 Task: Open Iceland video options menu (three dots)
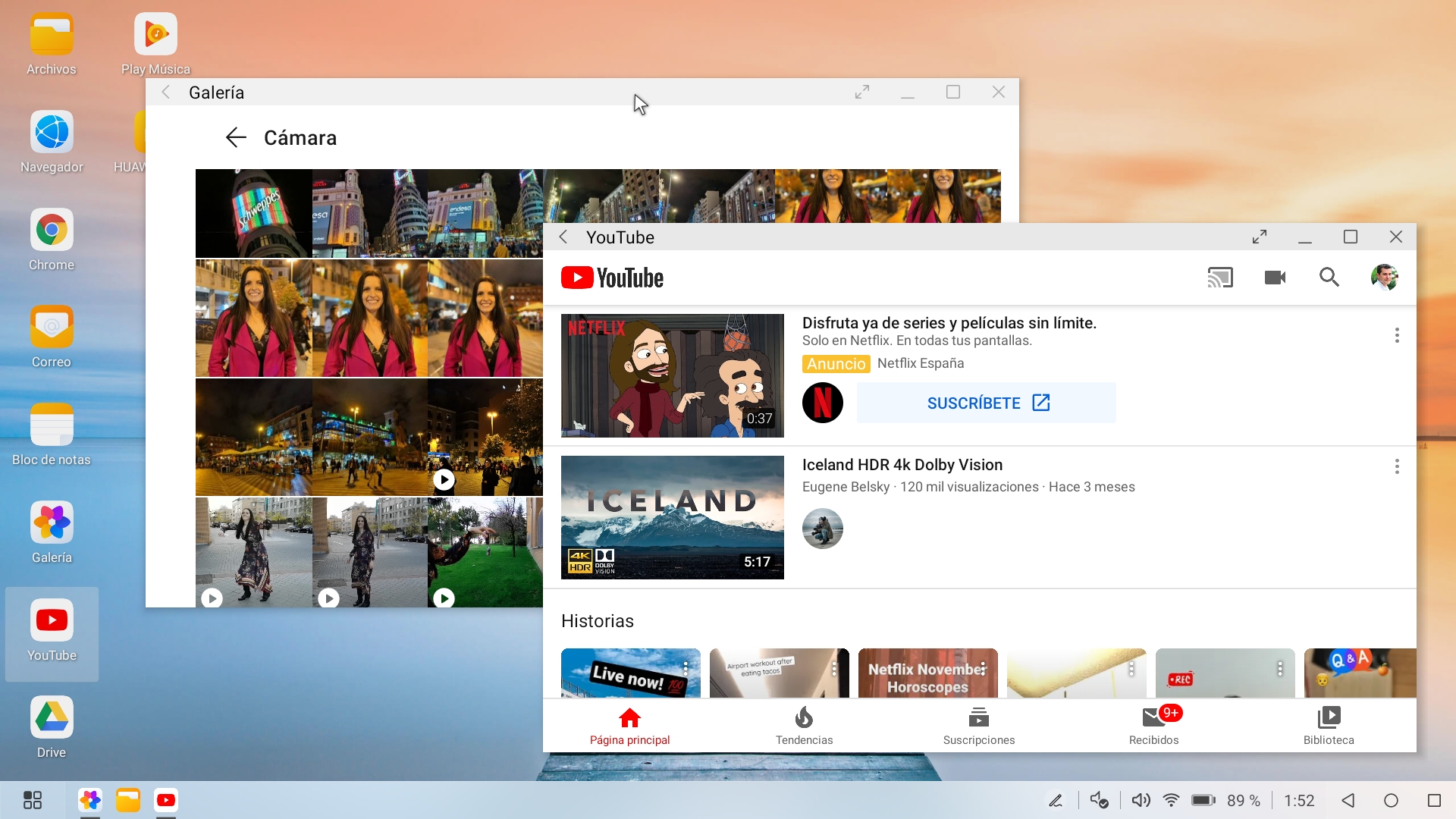(x=1397, y=466)
